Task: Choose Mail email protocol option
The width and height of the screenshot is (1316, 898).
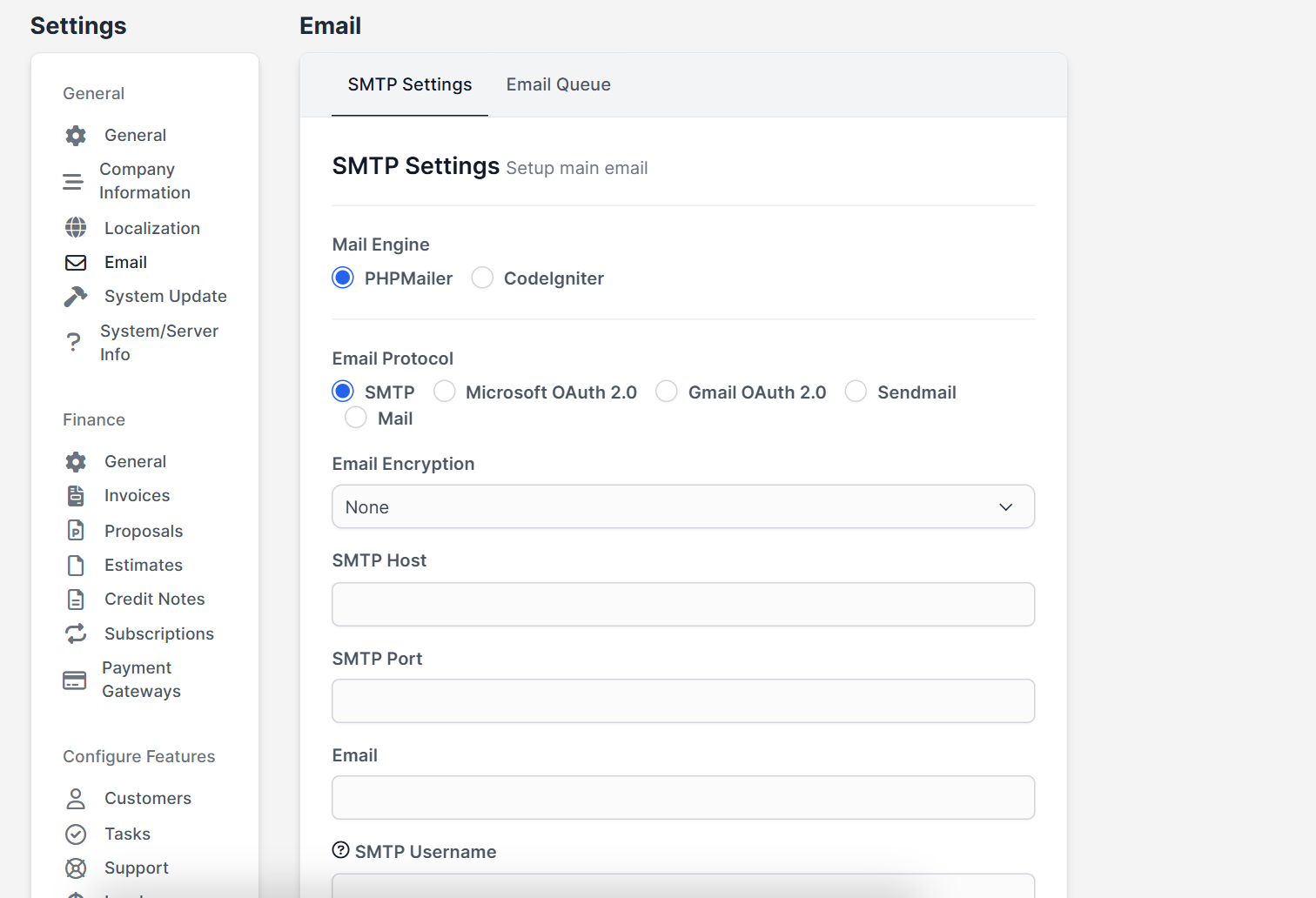Action: tap(356, 418)
